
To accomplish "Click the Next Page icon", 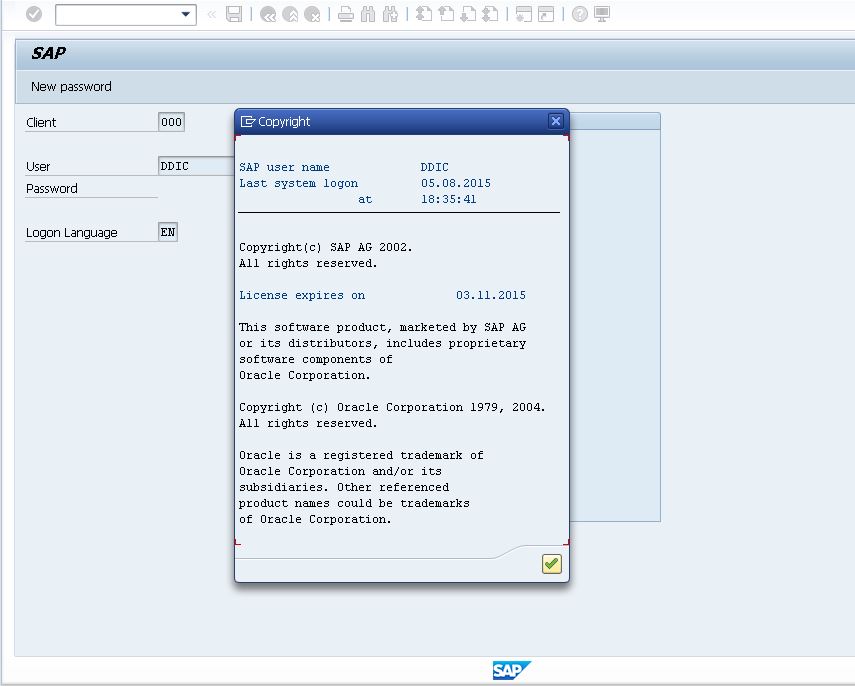I will point(468,14).
